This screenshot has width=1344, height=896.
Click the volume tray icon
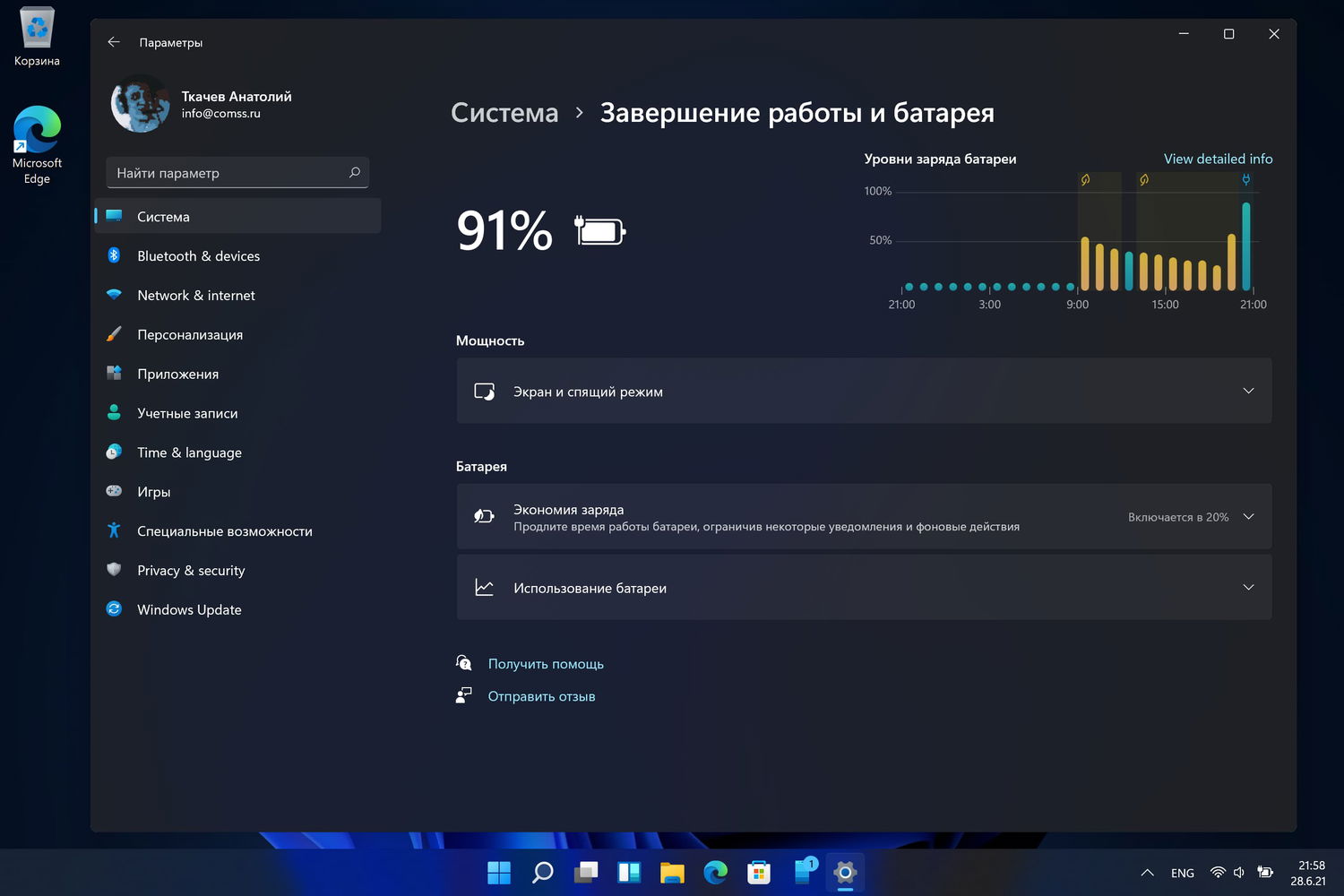tap(1239, 872)
